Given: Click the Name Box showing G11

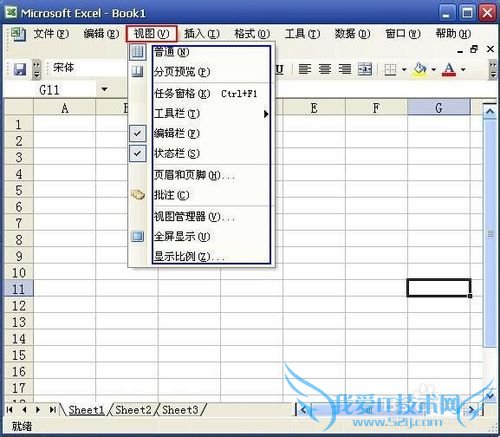Looking at the screenshot, I should [x=50, y=90].
